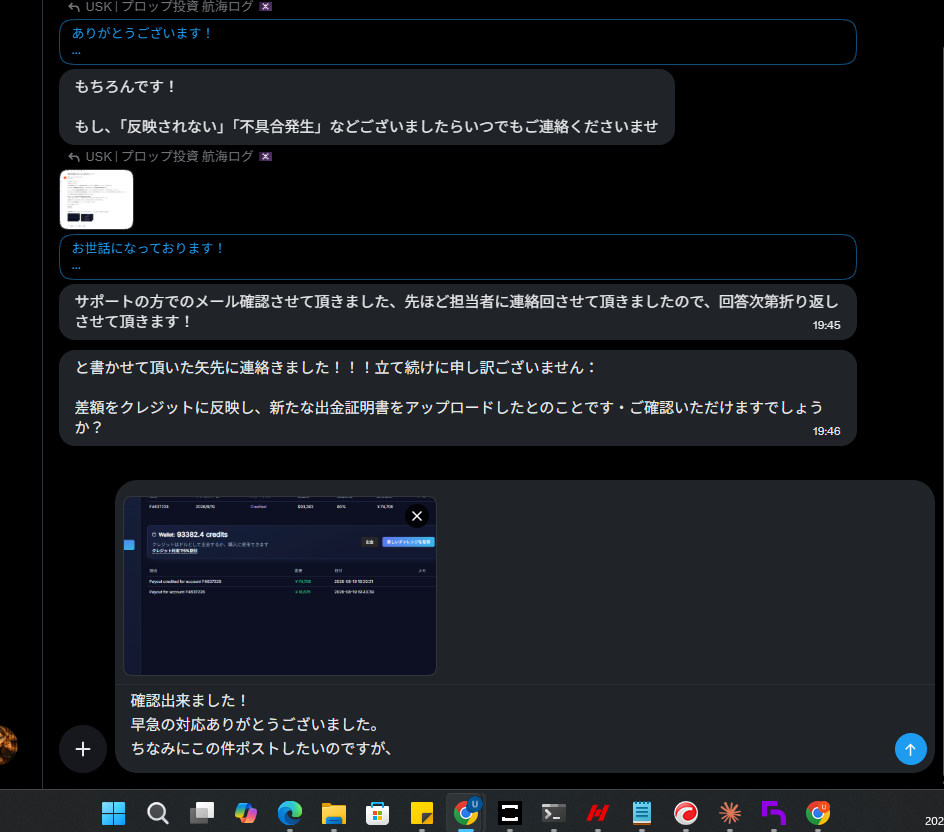Image resolution: width=944 pixels, height=832 pixels.
Task: Click the 19:45 message timestamp
Action: point(826,325)
